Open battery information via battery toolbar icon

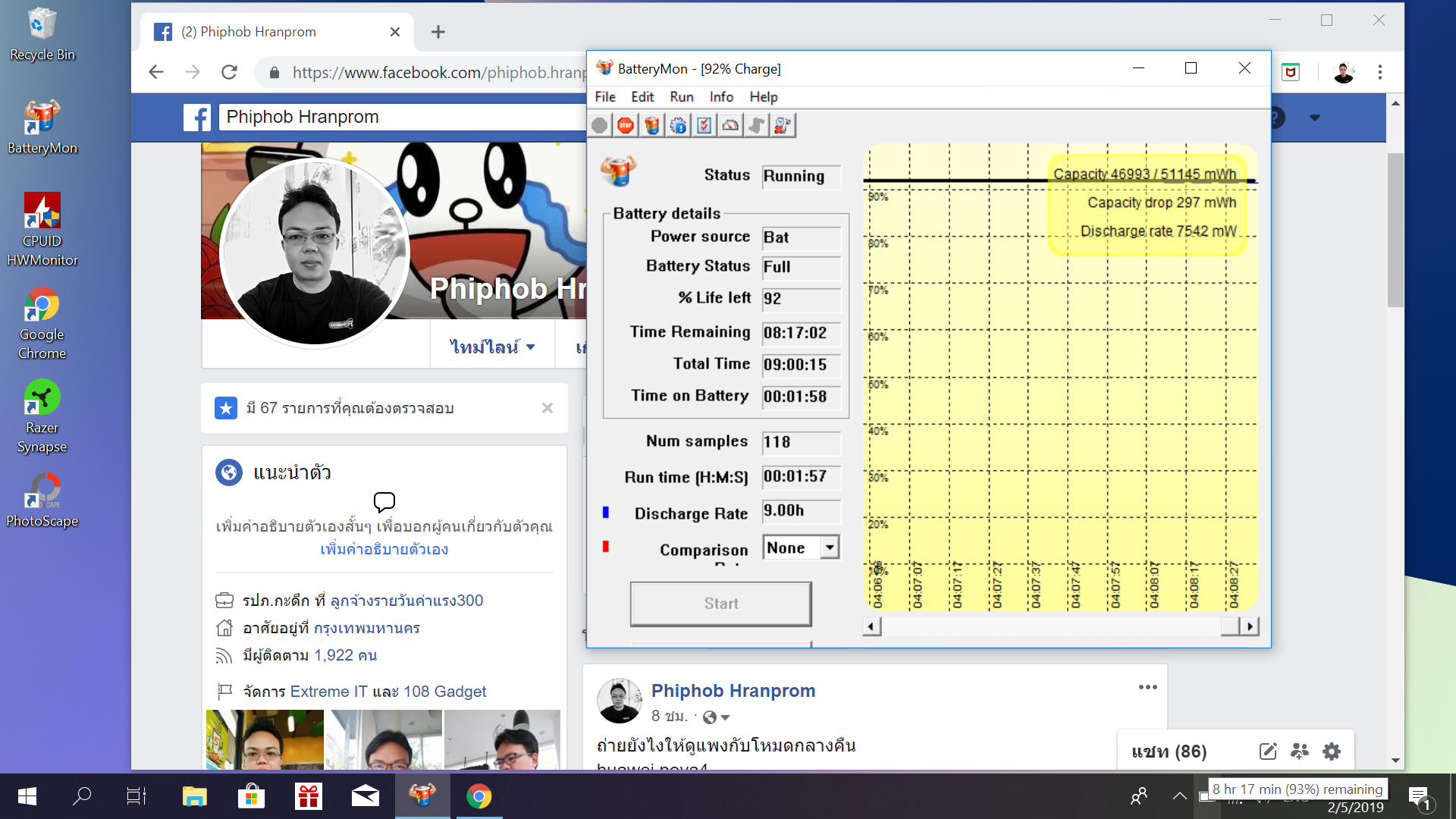pyautogui.click(x=652, y=125)
